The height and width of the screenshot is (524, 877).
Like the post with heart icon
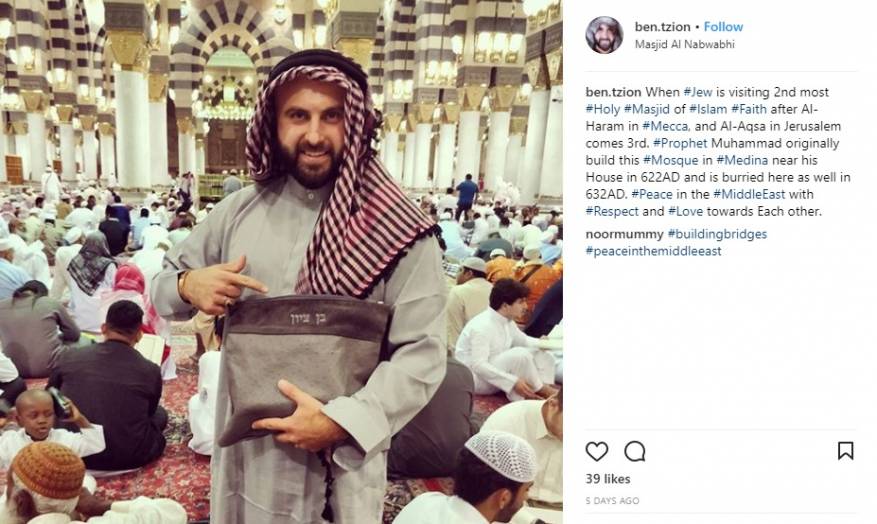click(596, 451)
